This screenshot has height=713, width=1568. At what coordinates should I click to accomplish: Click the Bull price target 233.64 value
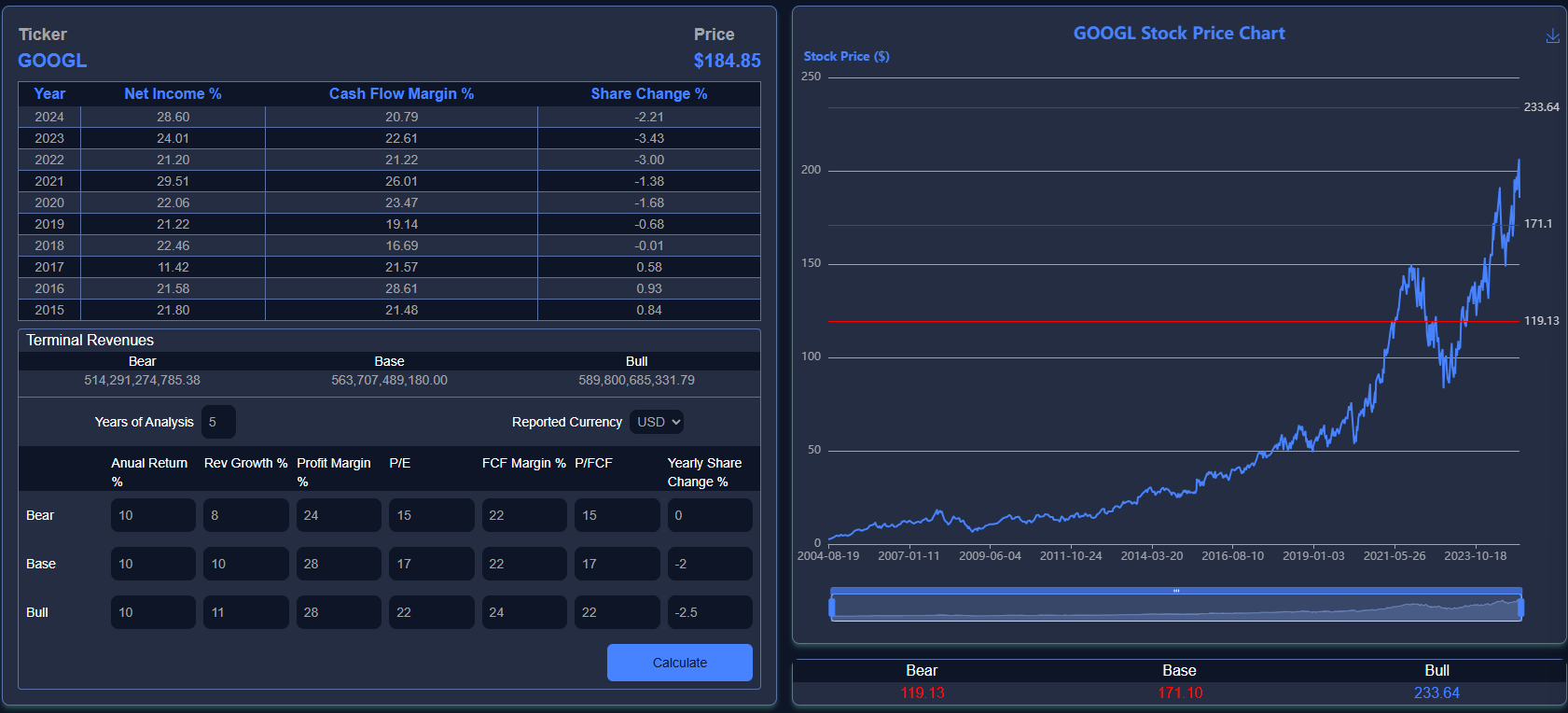1436,692
